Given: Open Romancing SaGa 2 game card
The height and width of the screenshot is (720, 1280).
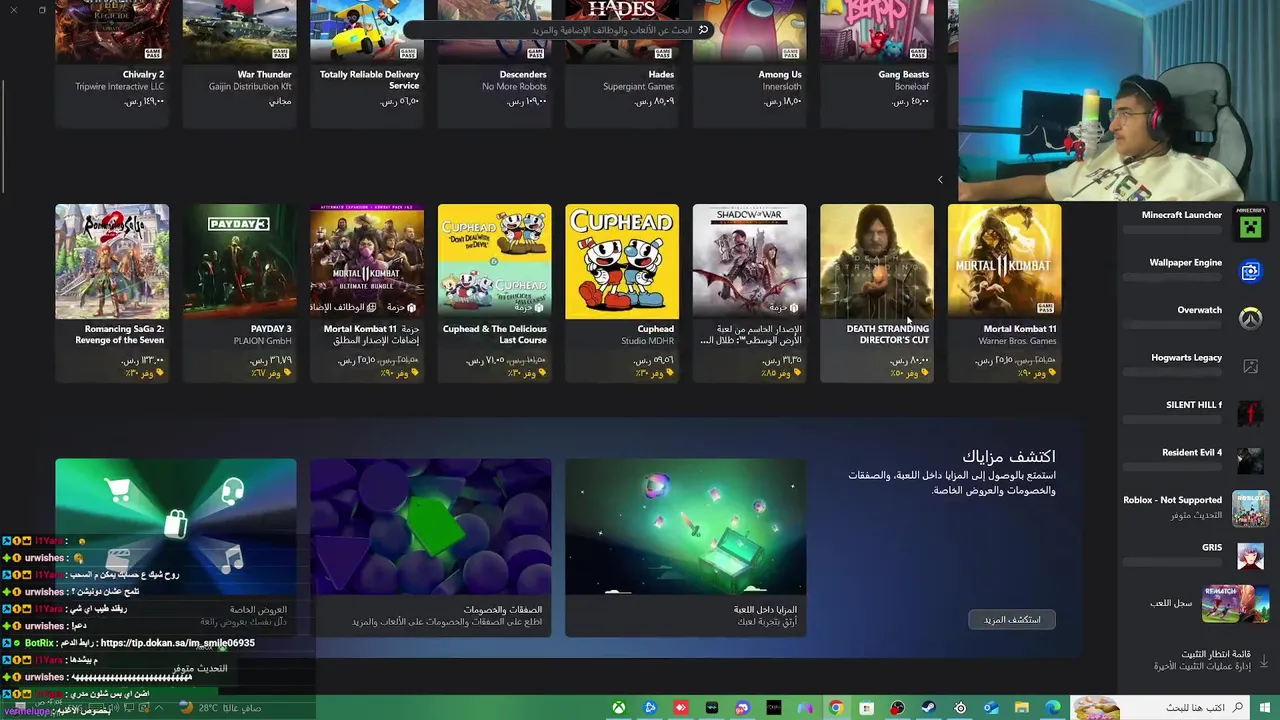Looking at the screenshot, I should point(112,293).
